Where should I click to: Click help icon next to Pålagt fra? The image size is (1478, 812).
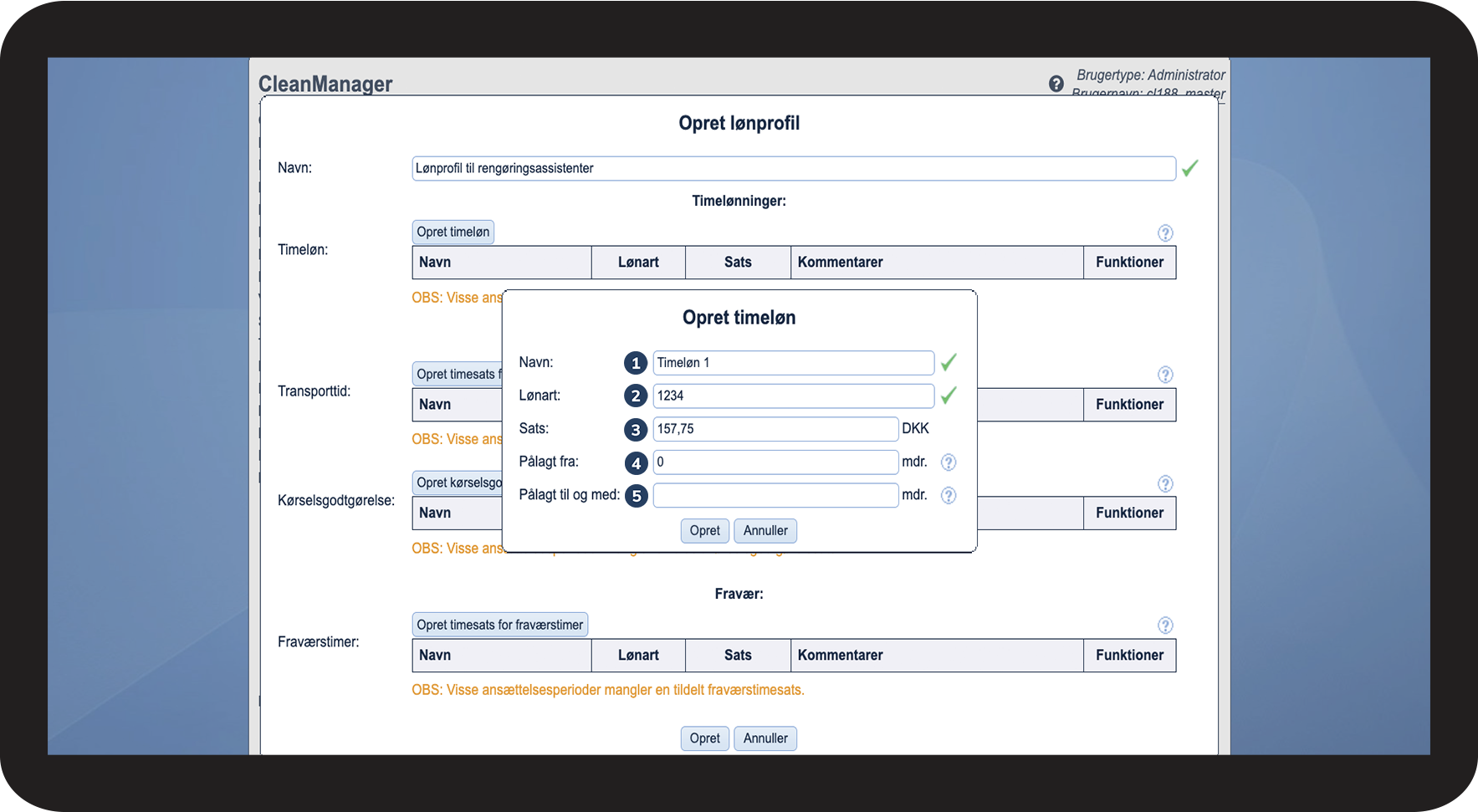point(948,462)
